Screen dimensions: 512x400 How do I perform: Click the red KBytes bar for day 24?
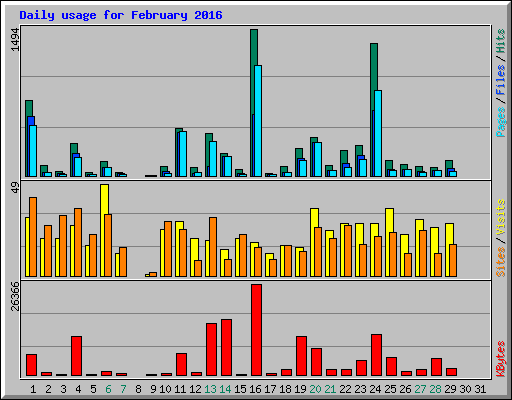tap(376, 355)
